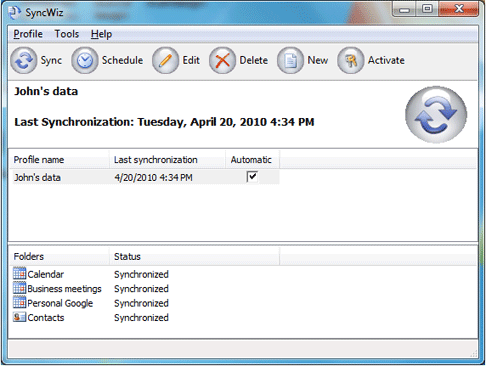Screen dimensions: 486x366
Task: Click the Sync label in the toolbar
Action: (51, 60)
